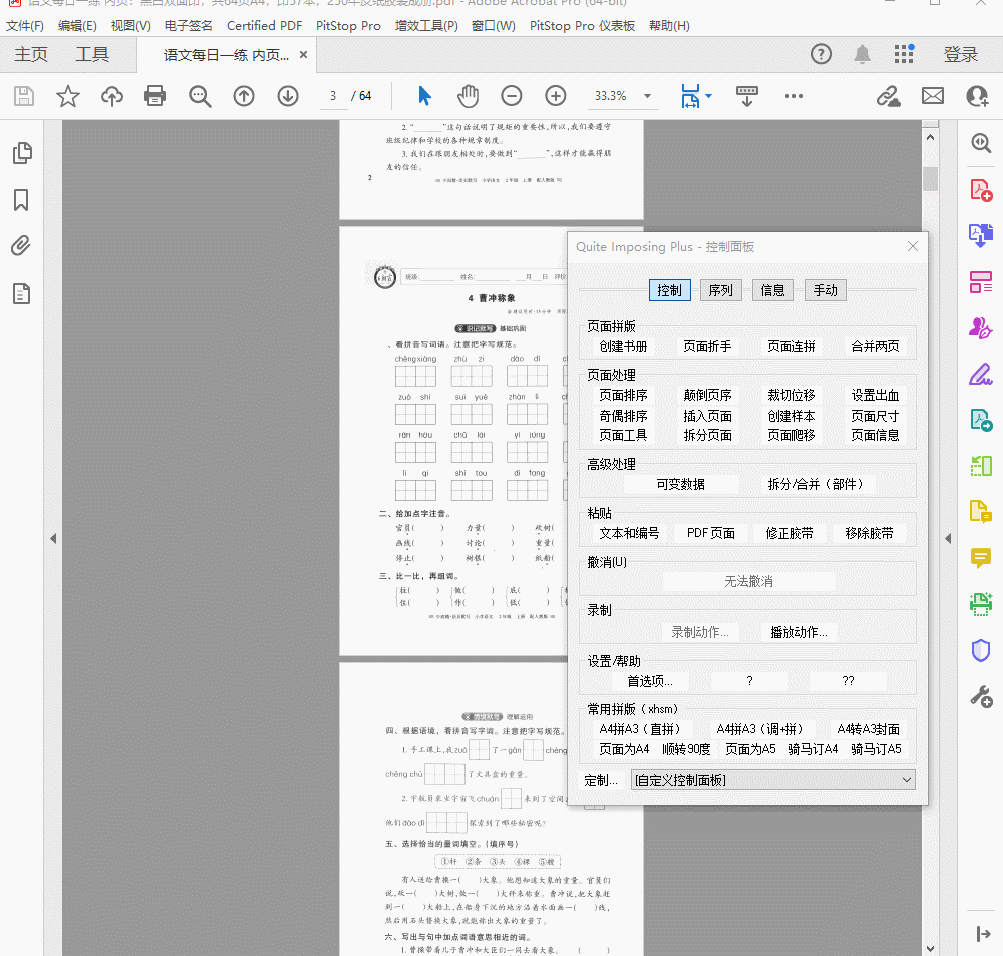The height and width of the screenshot is (956, 1003).
Task: Click the 合并两页 button
Action: [x=875, y=347]
